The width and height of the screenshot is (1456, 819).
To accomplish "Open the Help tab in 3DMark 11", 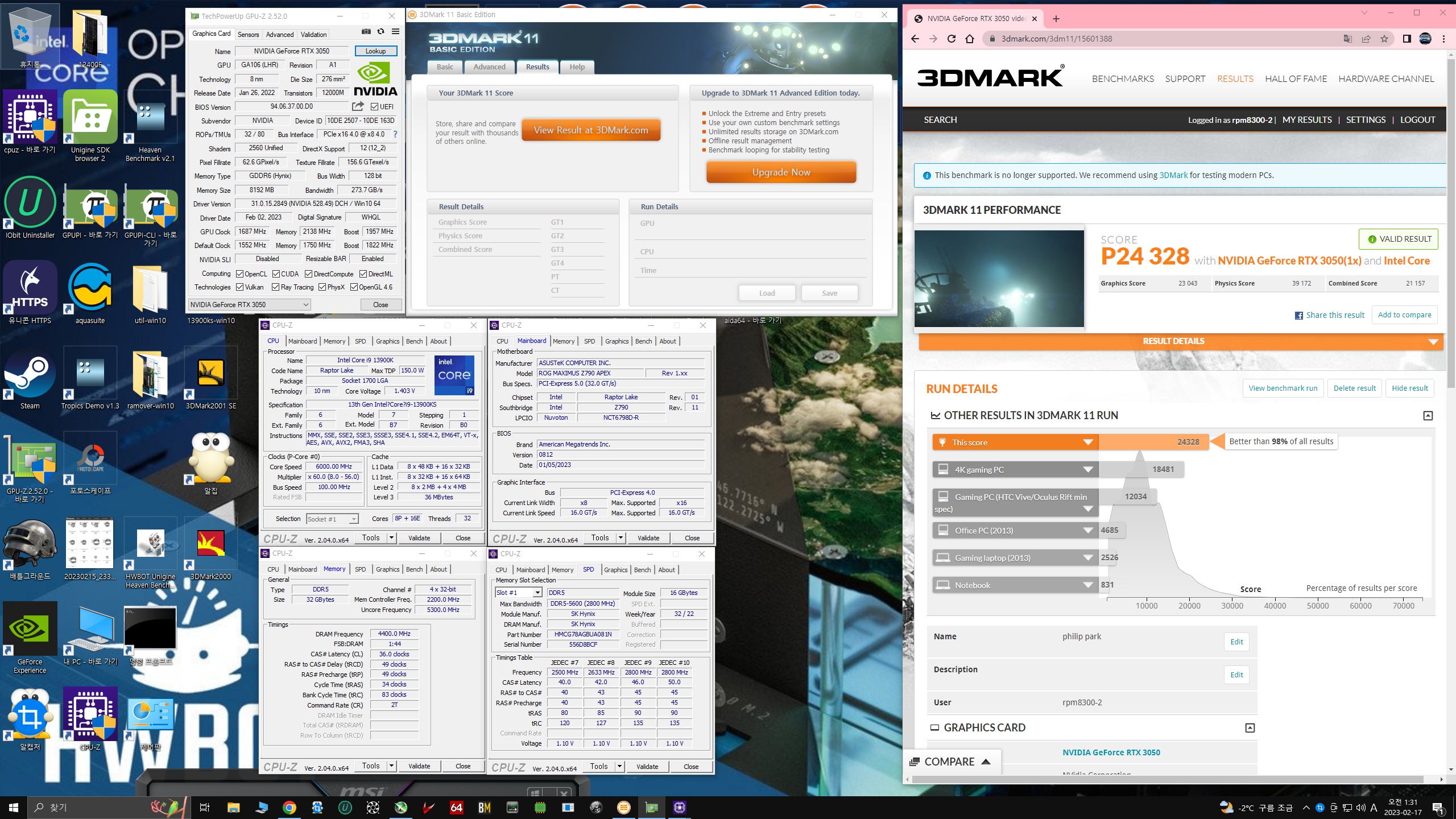I will point(577,67).
